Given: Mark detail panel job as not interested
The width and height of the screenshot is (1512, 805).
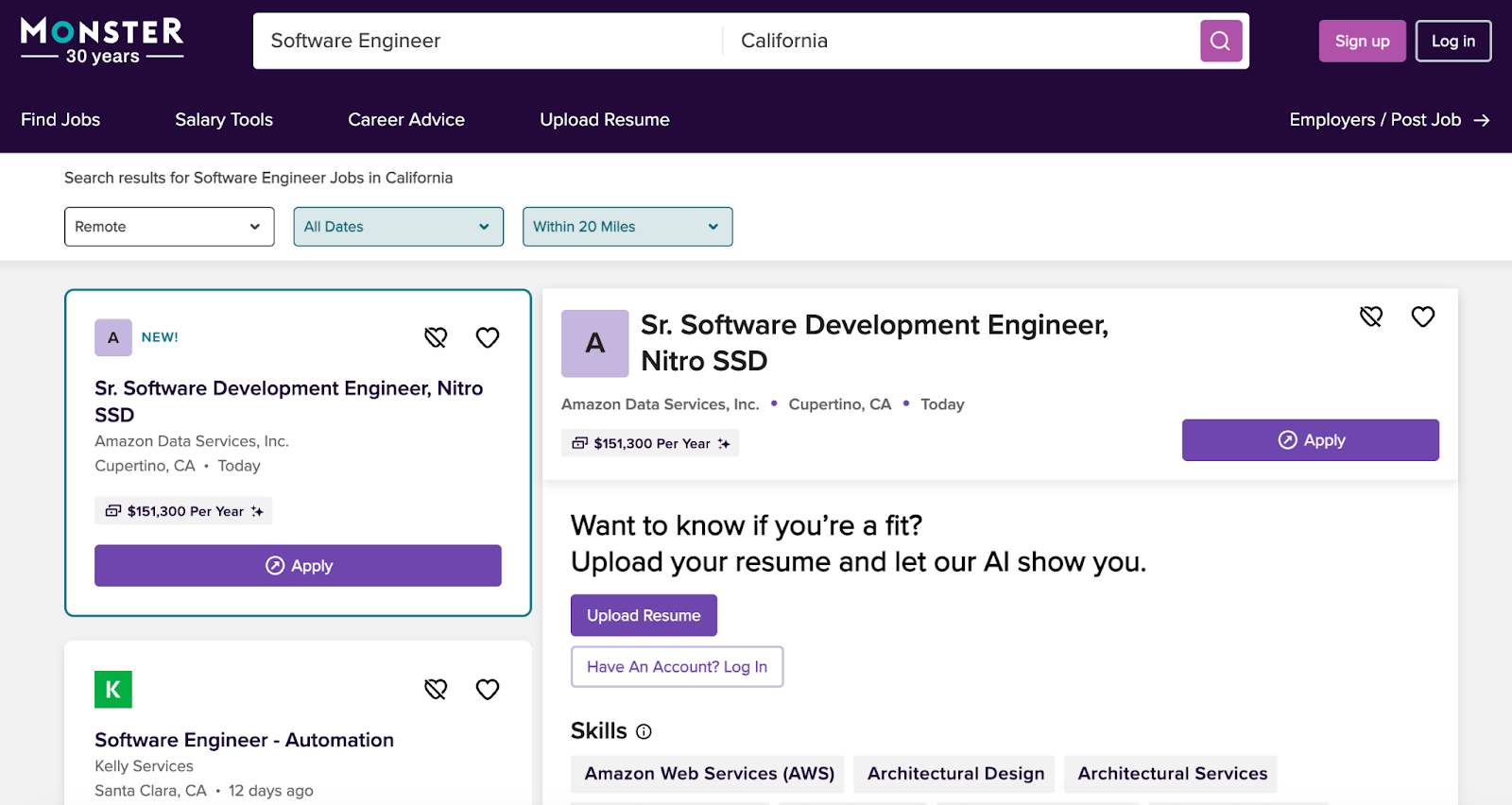Looking at the screenshot, I should [1371, 317].
